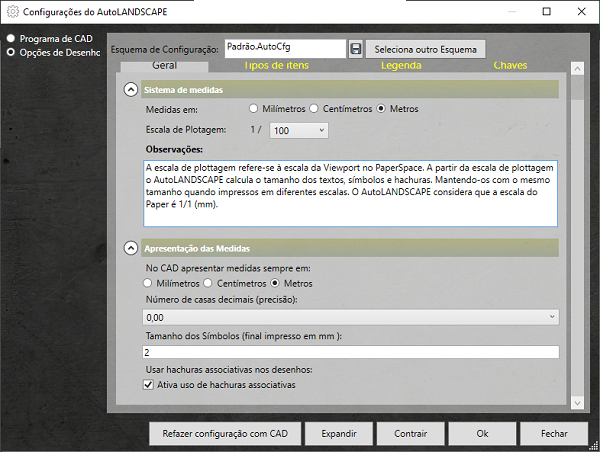Click the scrollbar down arrow
The height and width of the screenshot is (452, 600).
[x=575, y=402]
